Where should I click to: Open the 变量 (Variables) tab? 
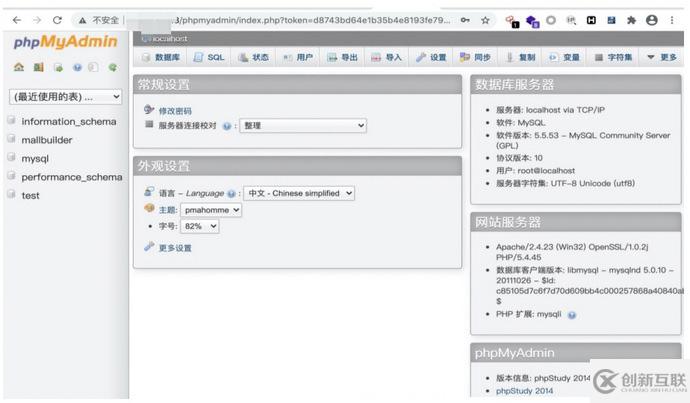coord(565,57)
